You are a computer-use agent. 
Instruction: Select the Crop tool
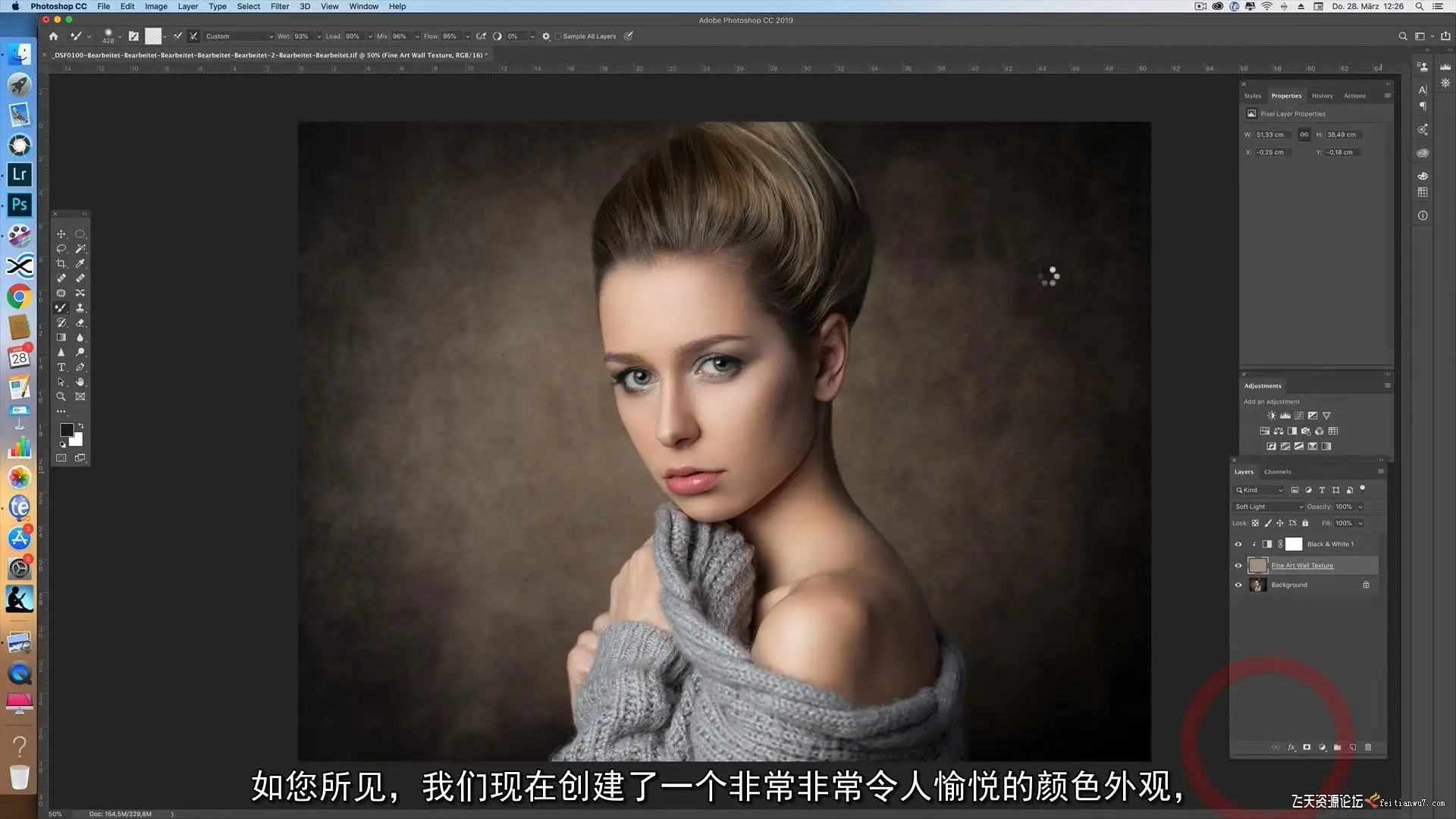tap(61, 263)
